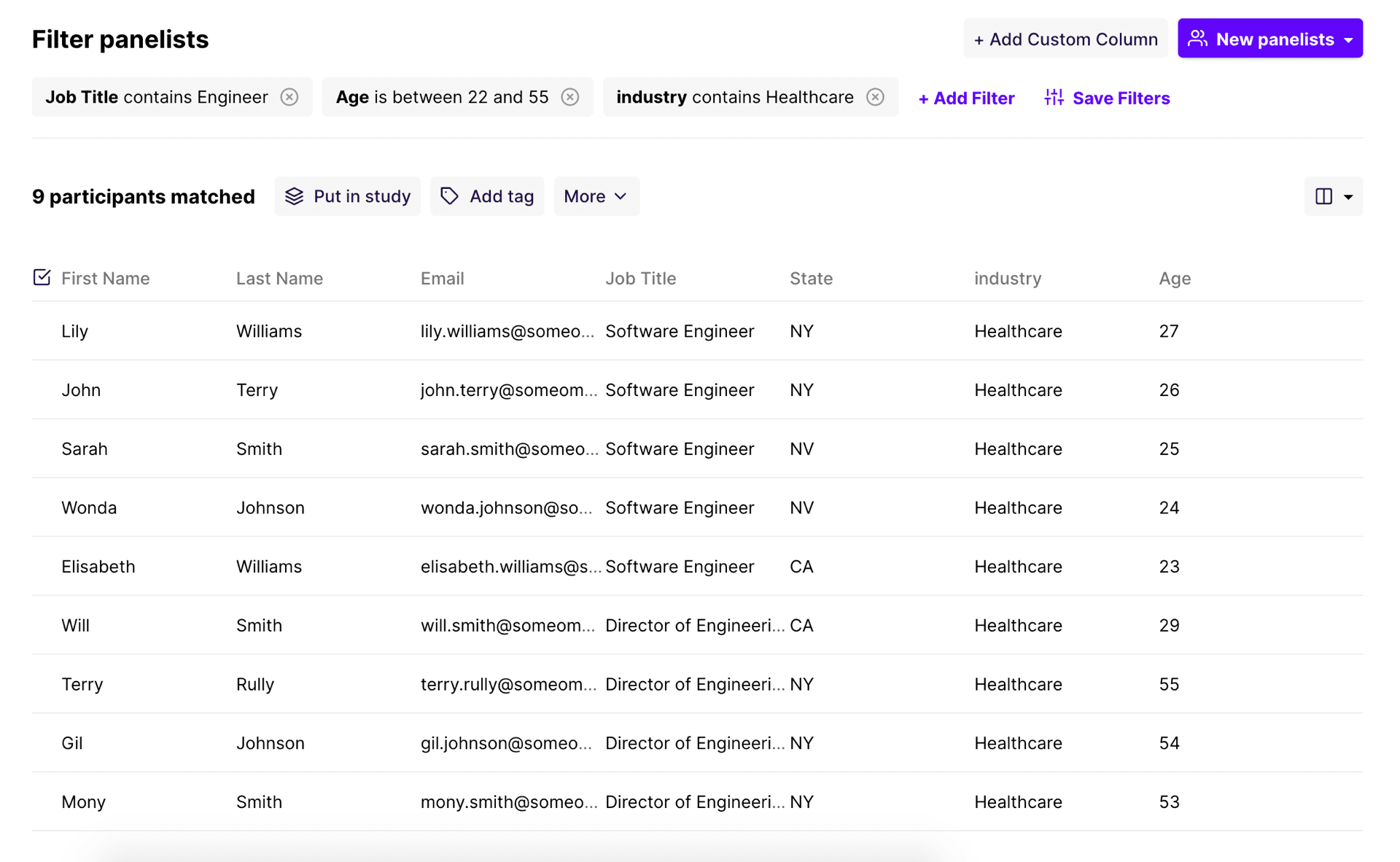Image resolution: width=1400 pixels, height=862 pixels.
Task: Click the Add Filter link
Action: [966, 97]
